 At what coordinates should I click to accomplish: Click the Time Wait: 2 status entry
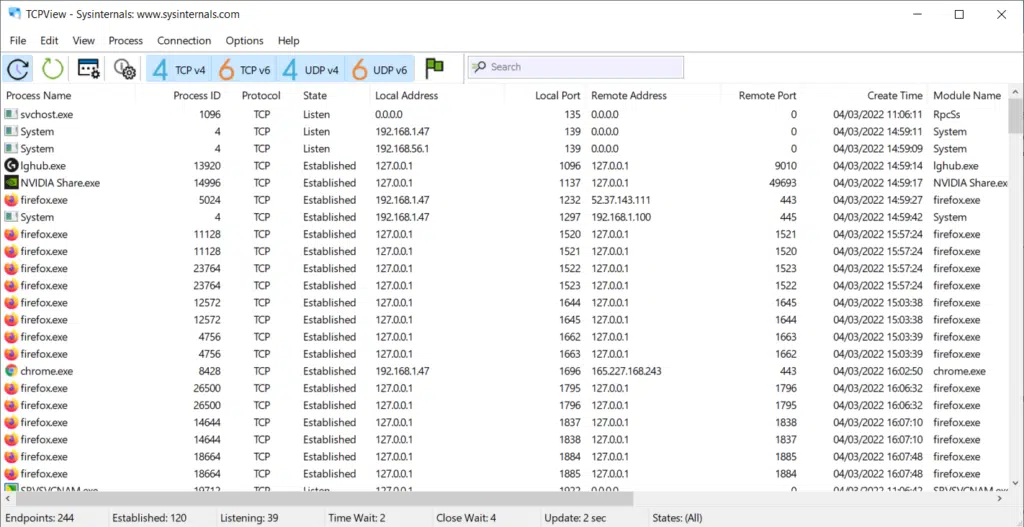click(357, 518)
